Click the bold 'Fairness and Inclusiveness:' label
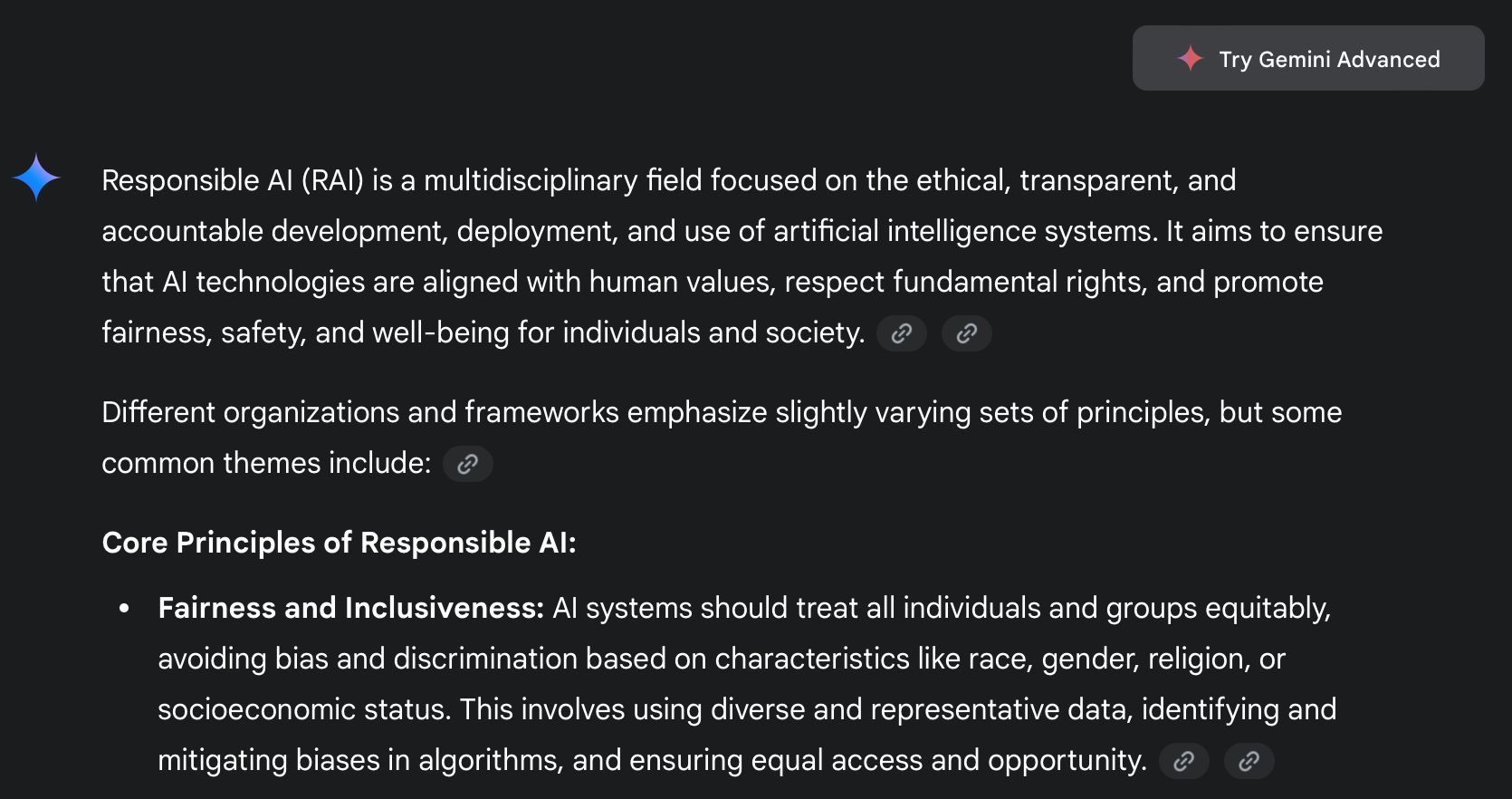This screenshot has width=1512, height=799. [350, 608]
